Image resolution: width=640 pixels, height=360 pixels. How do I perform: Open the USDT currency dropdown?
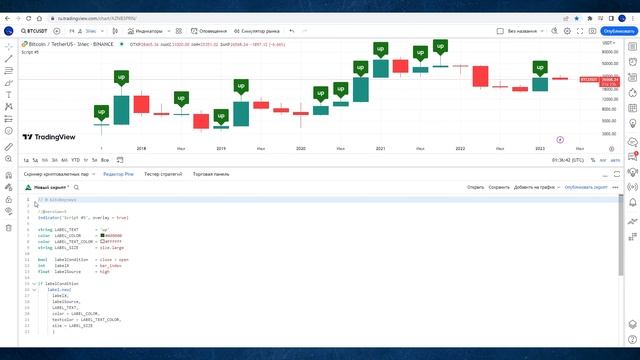pyautogui.click(x=609, y=43)
